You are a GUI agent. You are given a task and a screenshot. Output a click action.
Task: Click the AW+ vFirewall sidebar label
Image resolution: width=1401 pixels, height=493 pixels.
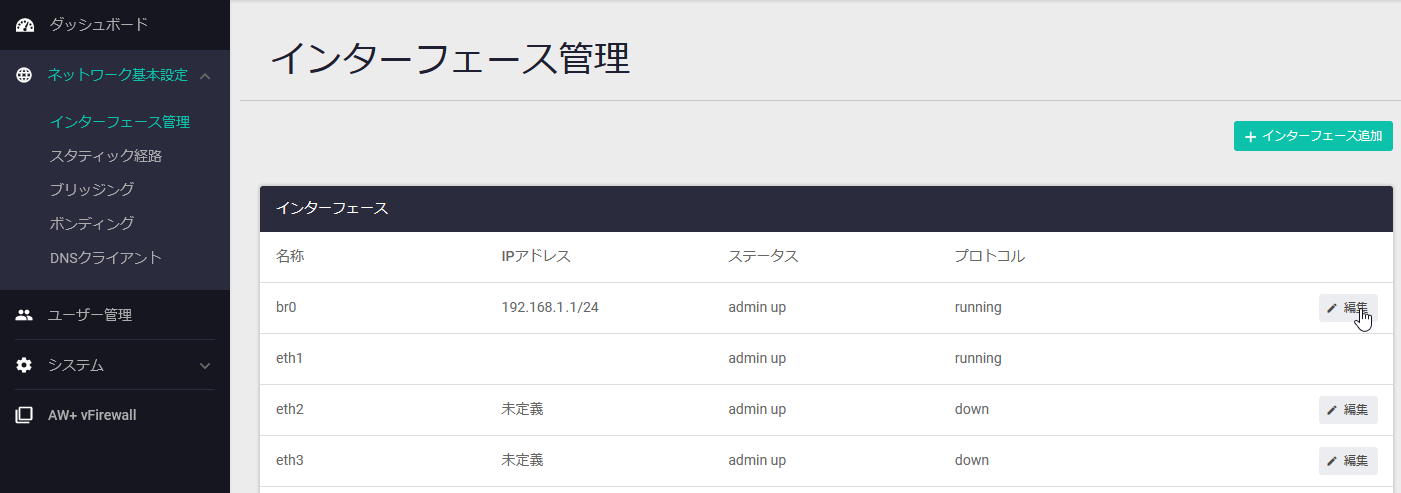pyautogui.click(x=92, y=415)
